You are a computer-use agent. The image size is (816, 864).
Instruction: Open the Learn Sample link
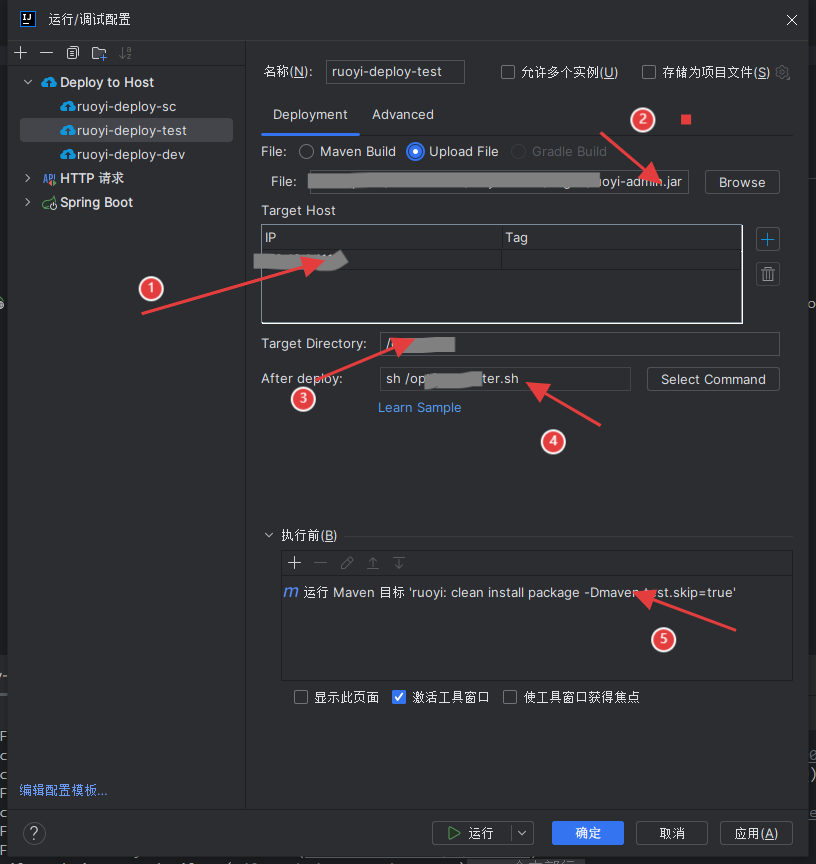click(x=419, y=407)
